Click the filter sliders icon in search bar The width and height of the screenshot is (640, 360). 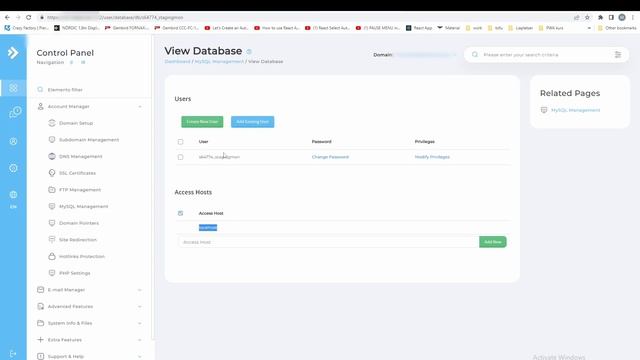click(618, 55)
